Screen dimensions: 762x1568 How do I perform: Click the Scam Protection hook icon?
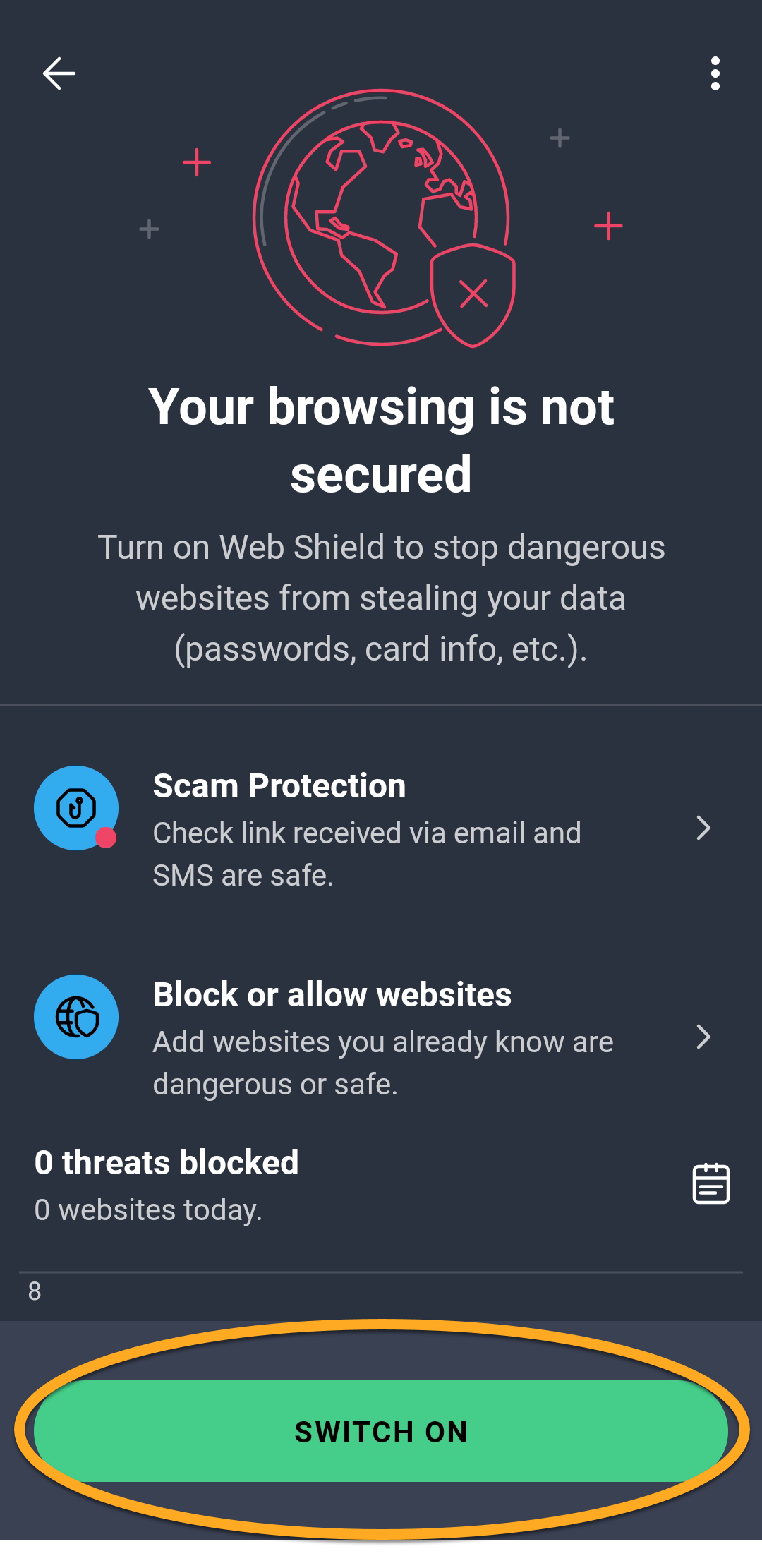75,807
